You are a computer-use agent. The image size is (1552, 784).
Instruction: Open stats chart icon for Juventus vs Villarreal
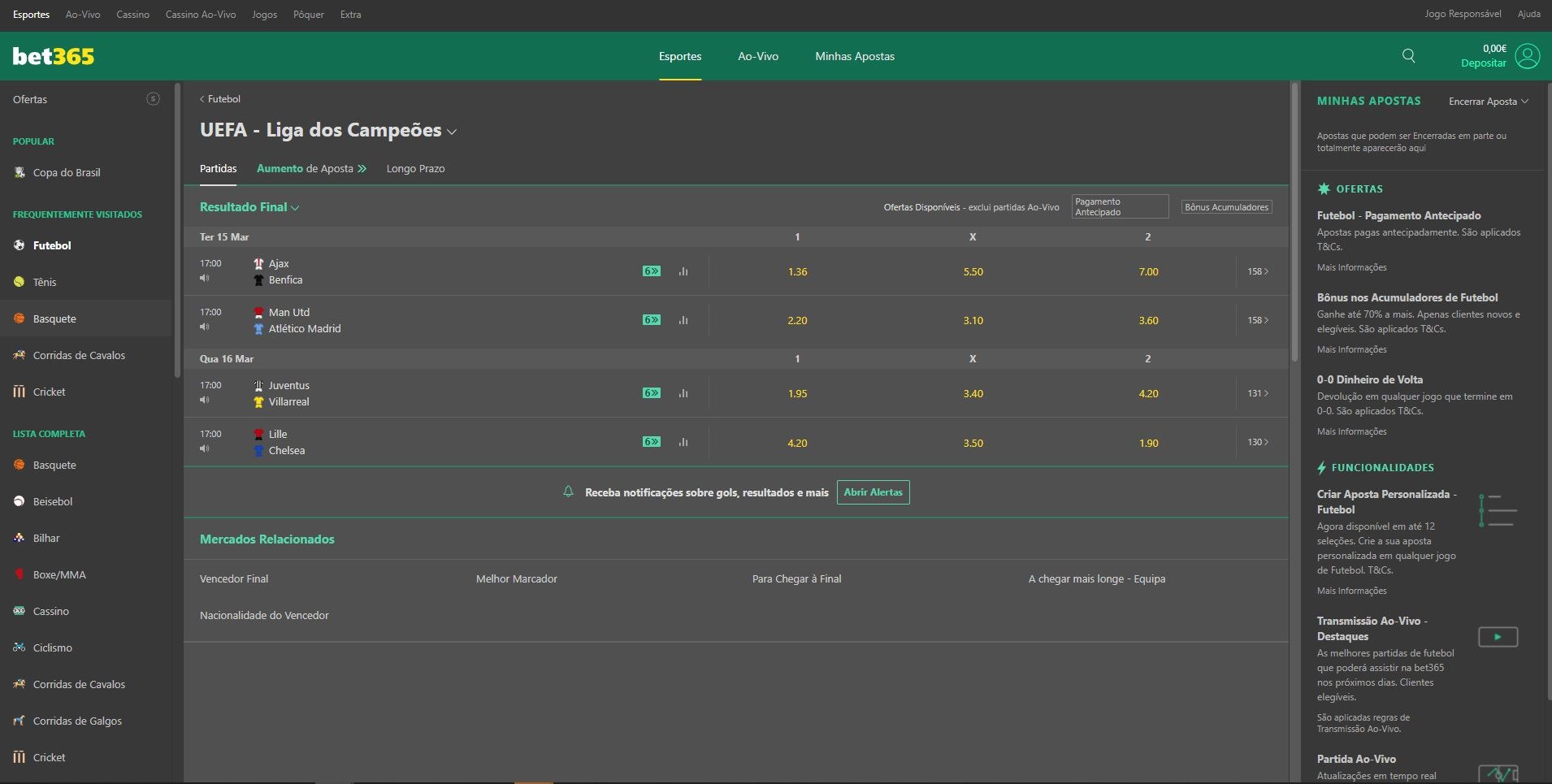click(x=683, y=393)
